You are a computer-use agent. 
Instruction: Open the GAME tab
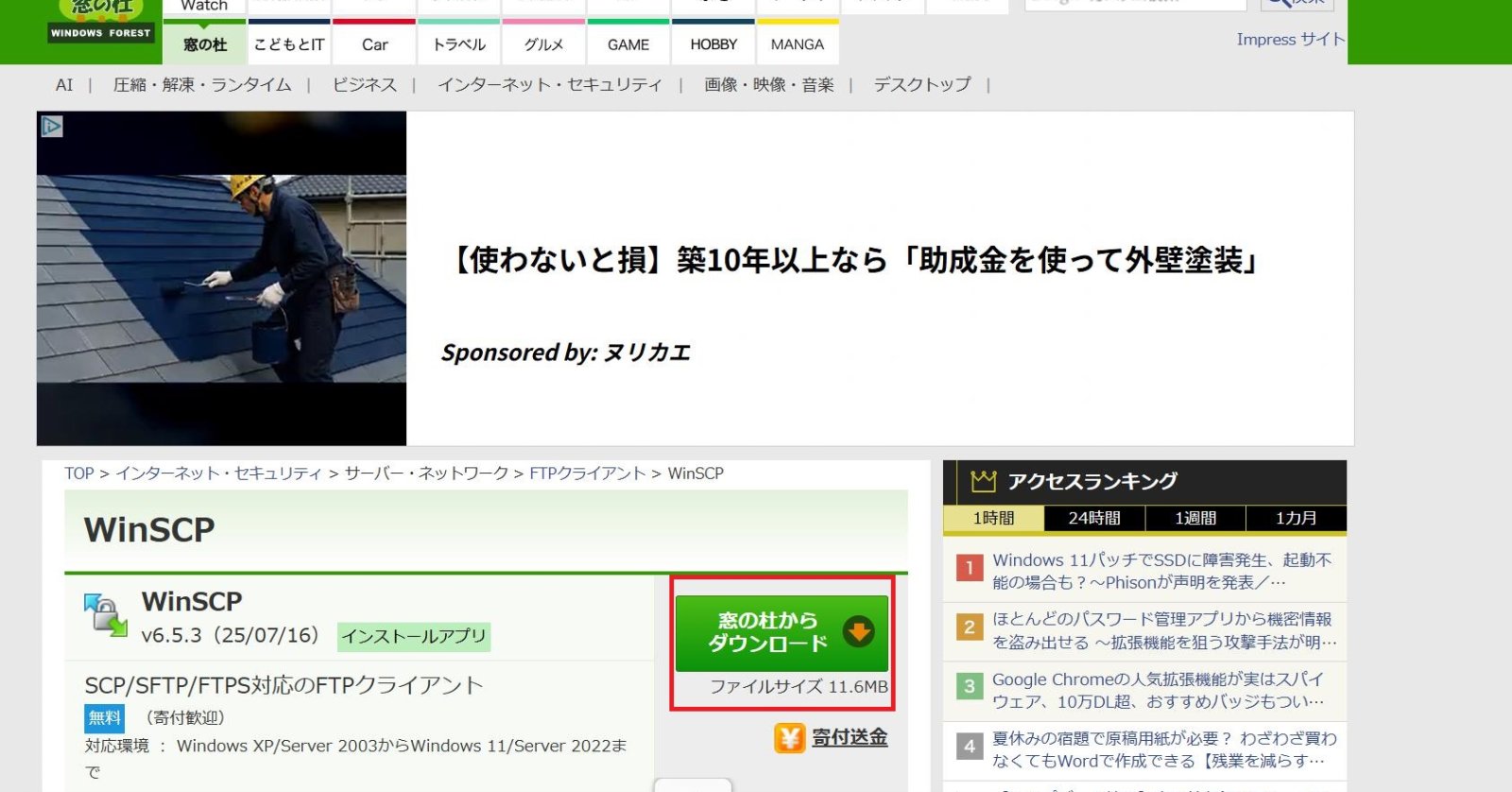[x=628, y=44]
